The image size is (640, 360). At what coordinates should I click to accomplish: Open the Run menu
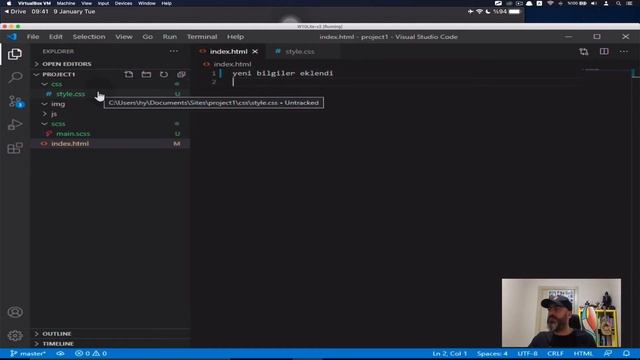170,37
